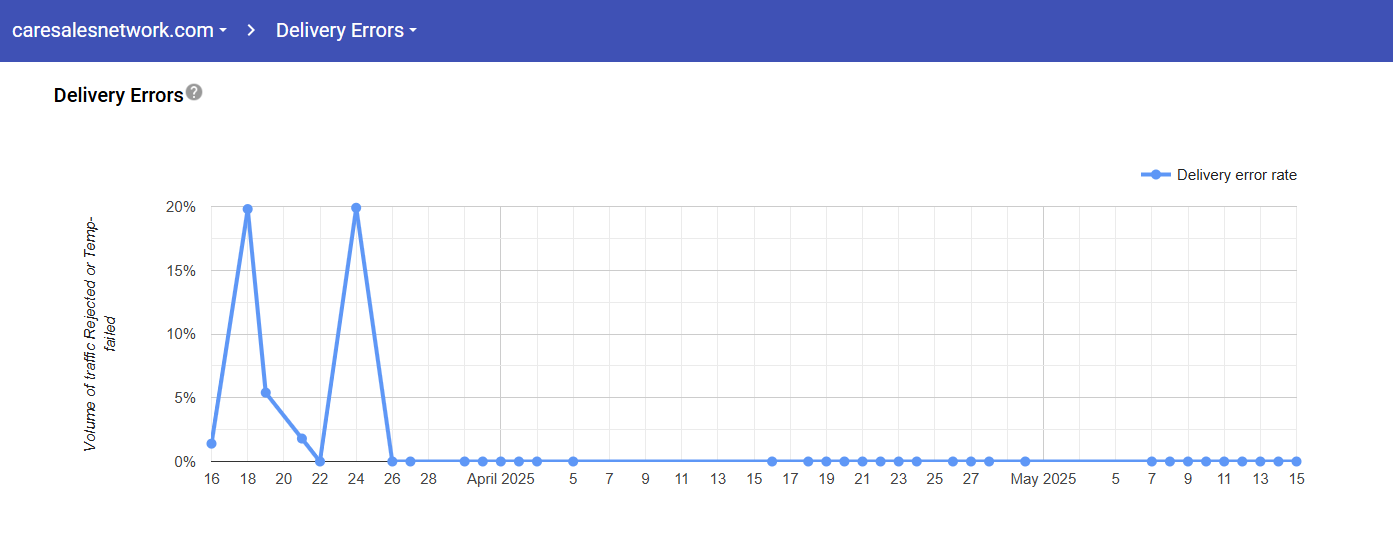Click the help question mark icon
Viewport: 1393px width, 555px height.
point(194,92)
